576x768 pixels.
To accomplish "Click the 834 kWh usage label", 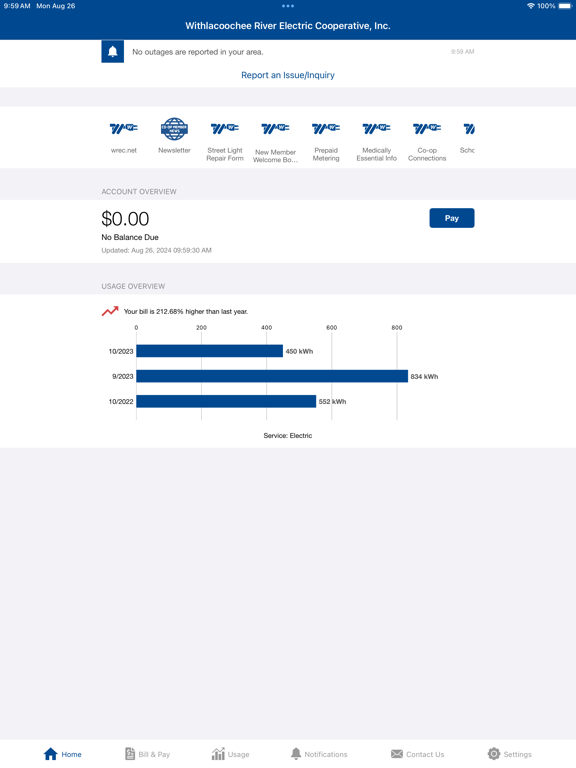I will pyautogui.click(x=424, y=377).
